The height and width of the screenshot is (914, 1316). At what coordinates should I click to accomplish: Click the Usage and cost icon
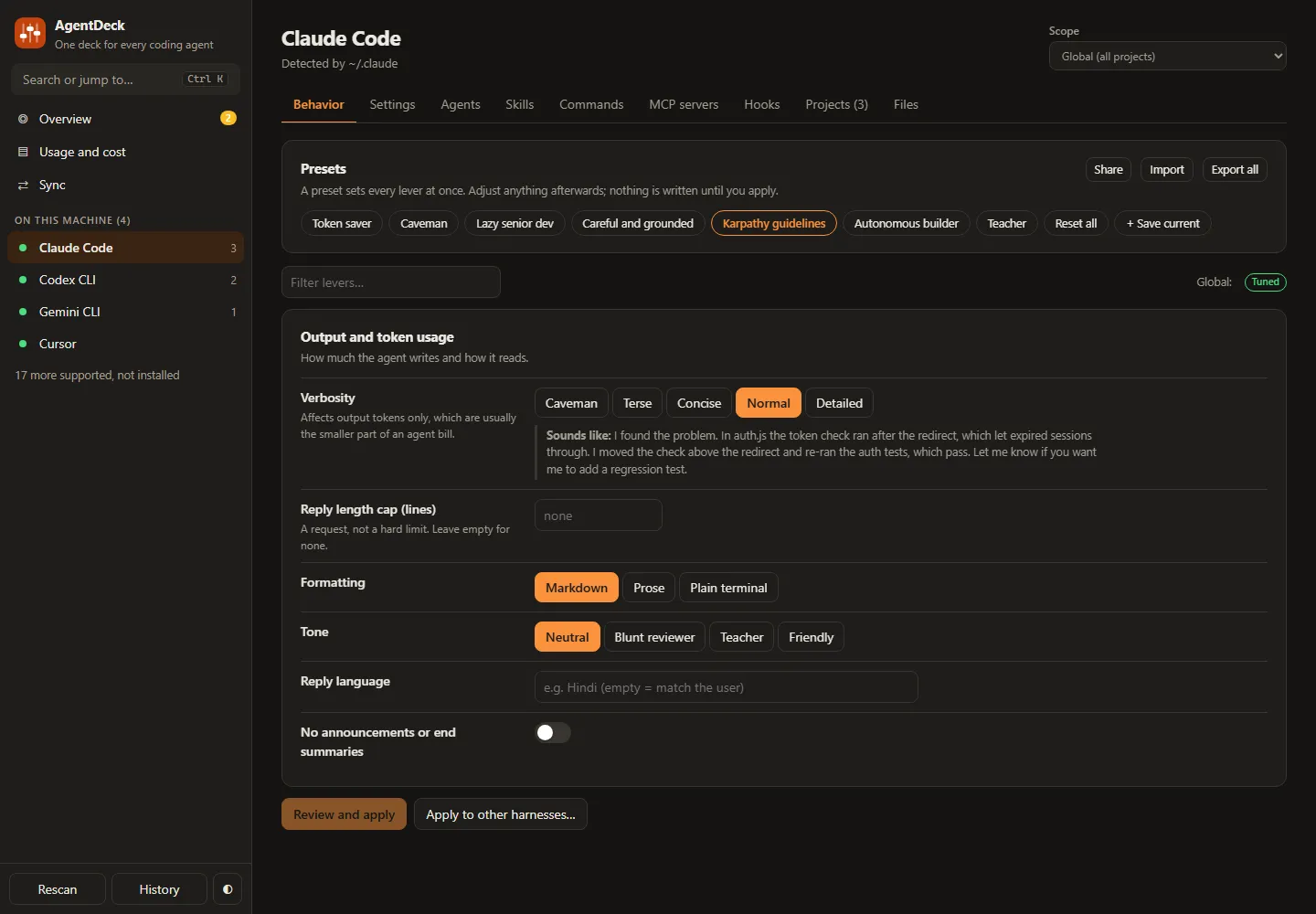[x=23, y=152]
